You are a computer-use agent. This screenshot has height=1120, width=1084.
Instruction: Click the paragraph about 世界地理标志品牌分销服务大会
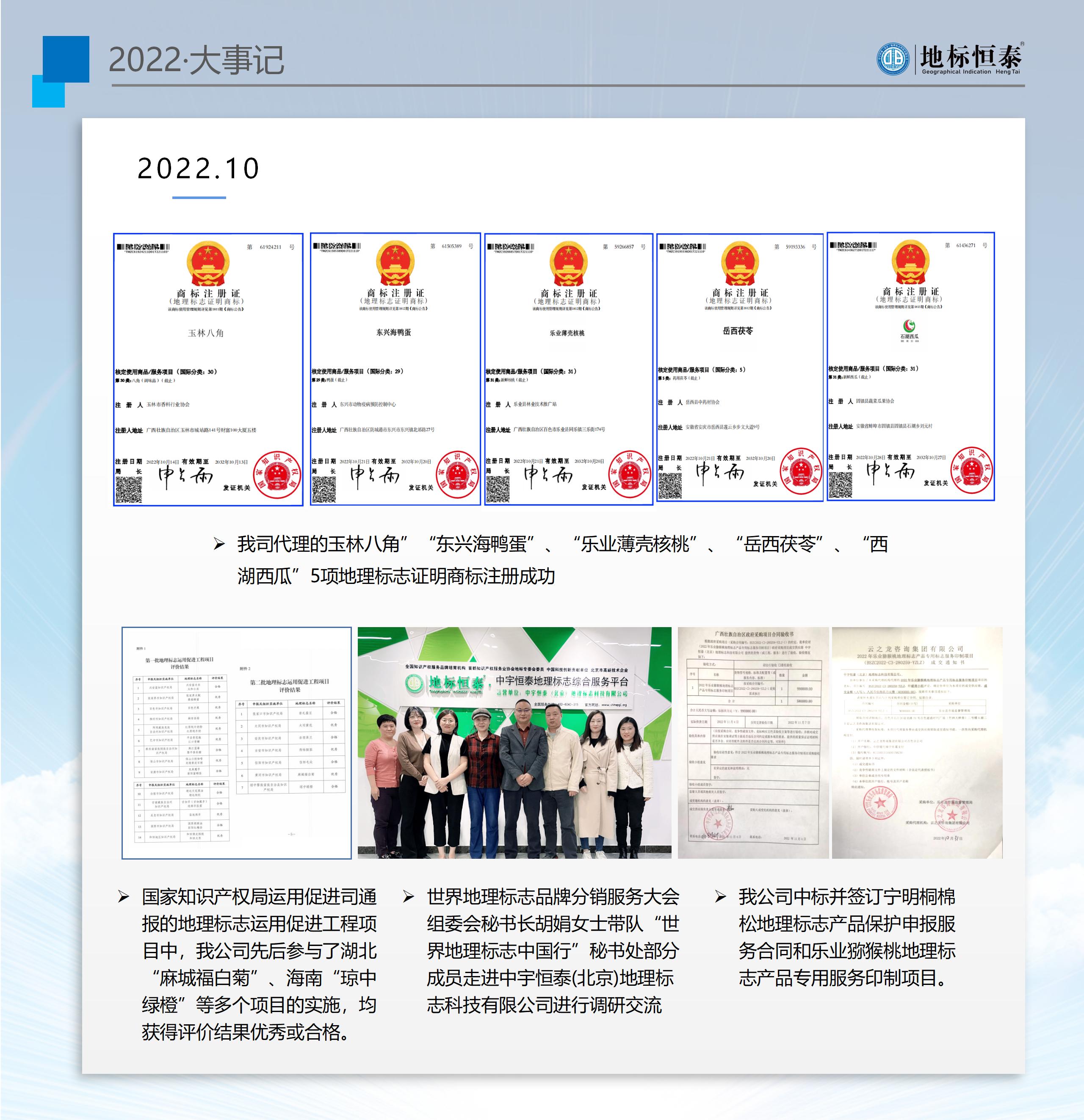[x=553, y=951]
